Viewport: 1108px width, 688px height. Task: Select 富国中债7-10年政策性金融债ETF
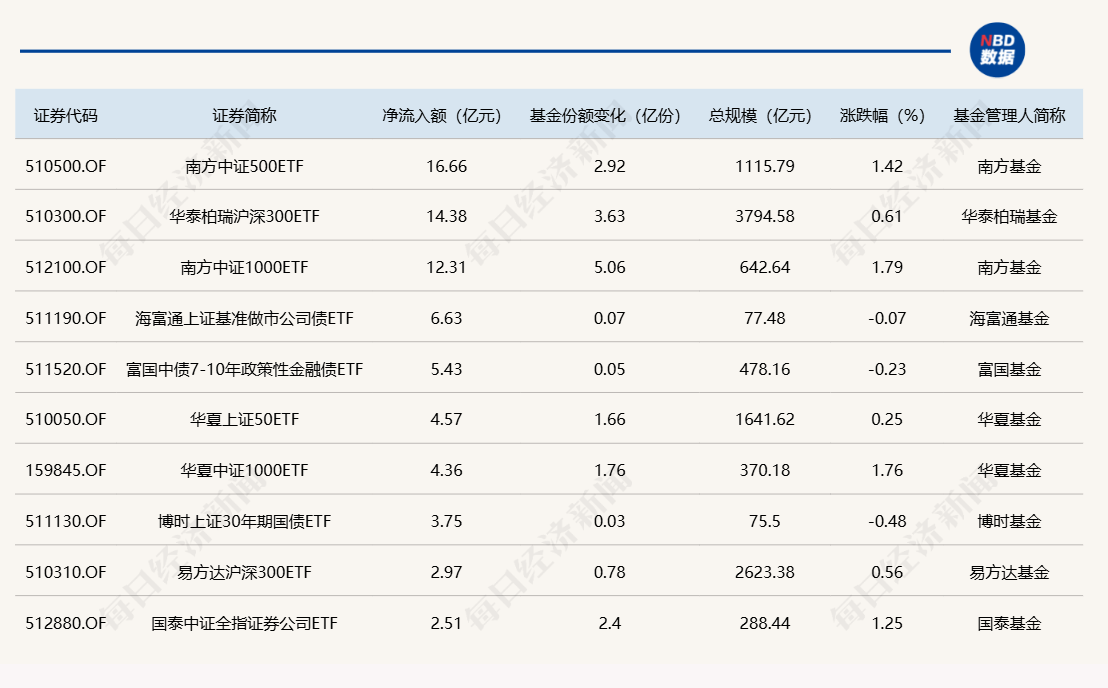pos(244,369)
